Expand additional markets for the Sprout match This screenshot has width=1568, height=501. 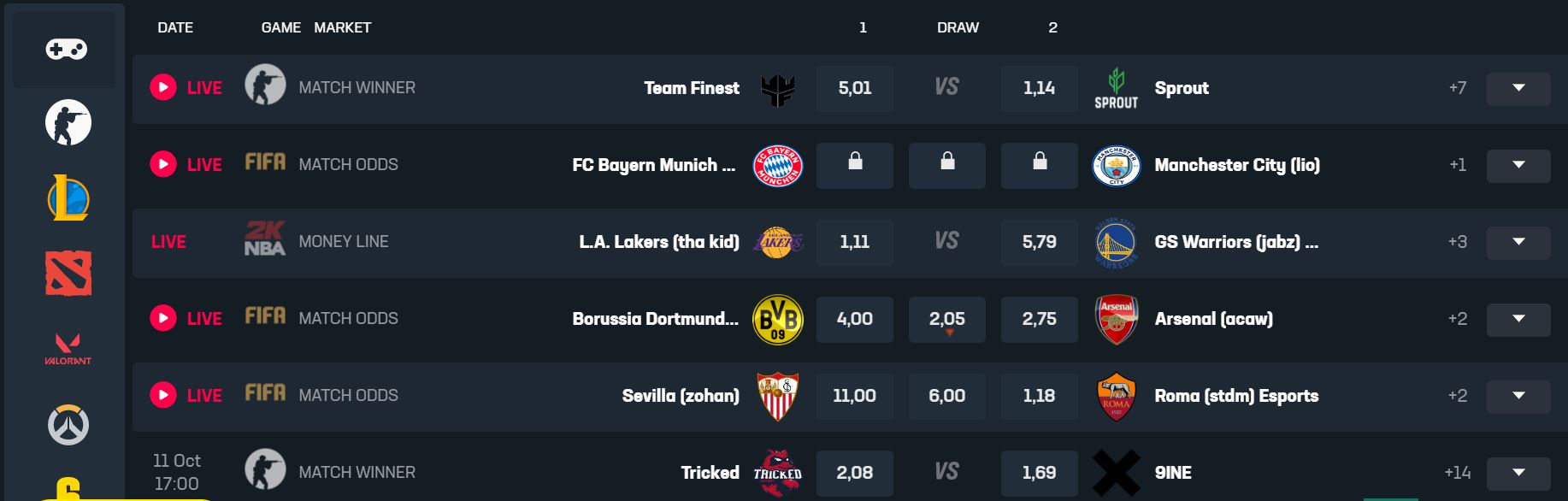click(x=1519, y=87)
